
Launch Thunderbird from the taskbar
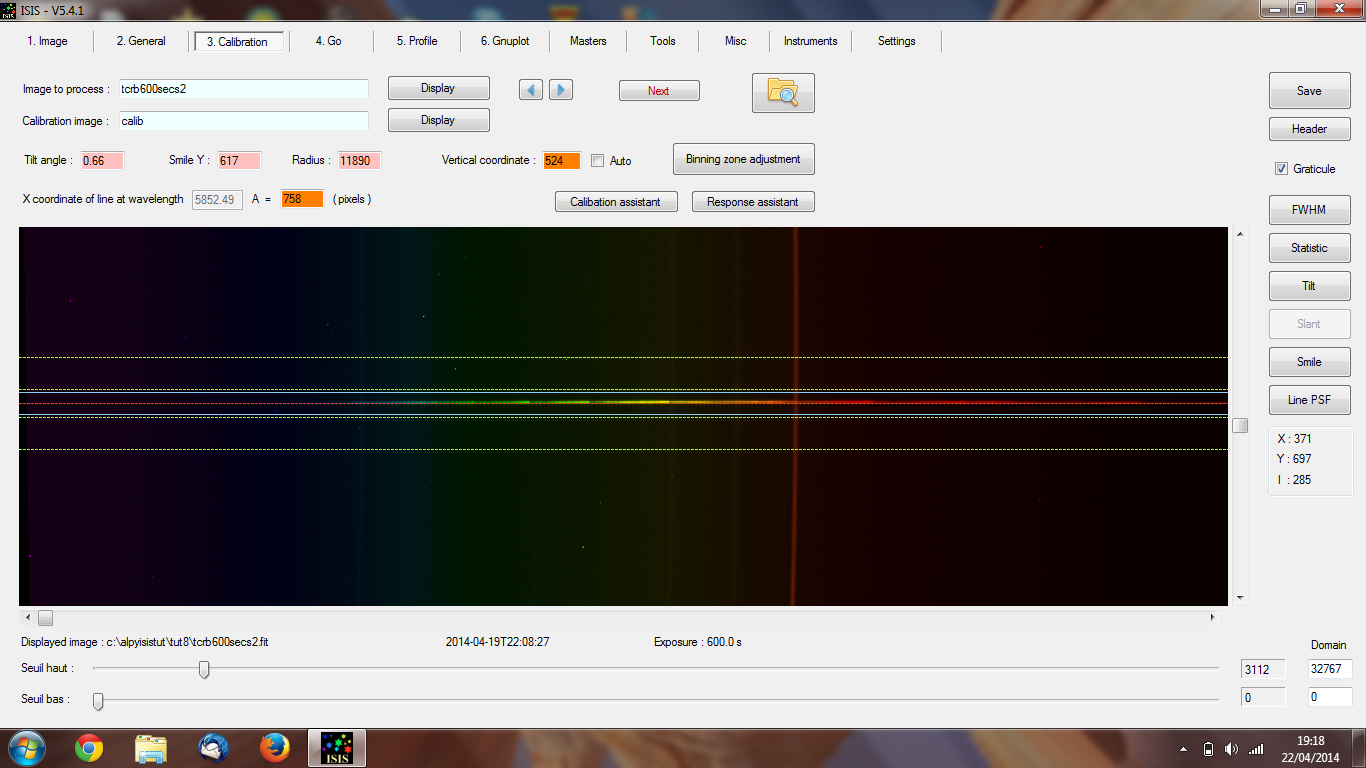tap(213, 748)
